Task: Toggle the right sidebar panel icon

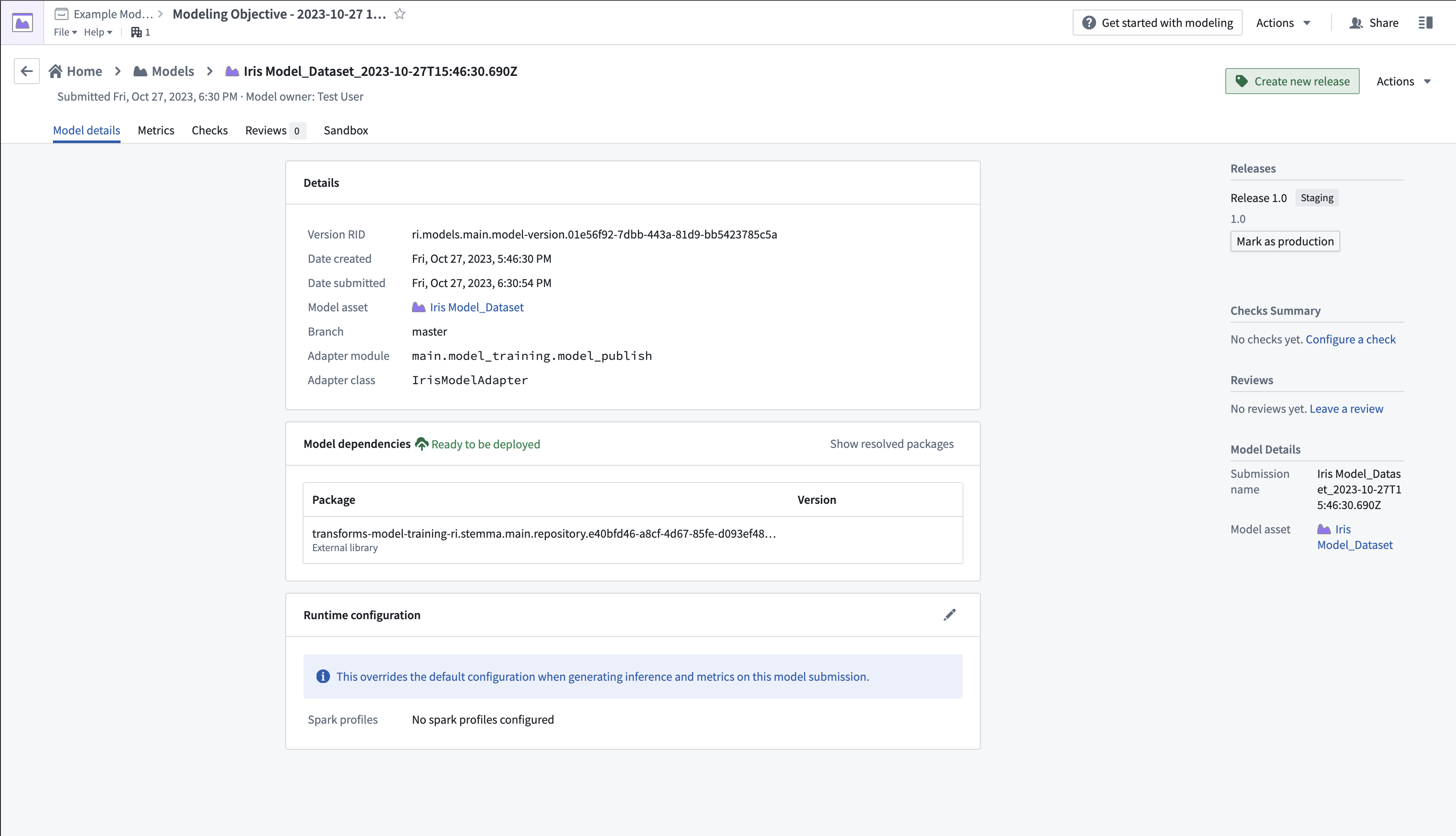Action: [1426, 23]
